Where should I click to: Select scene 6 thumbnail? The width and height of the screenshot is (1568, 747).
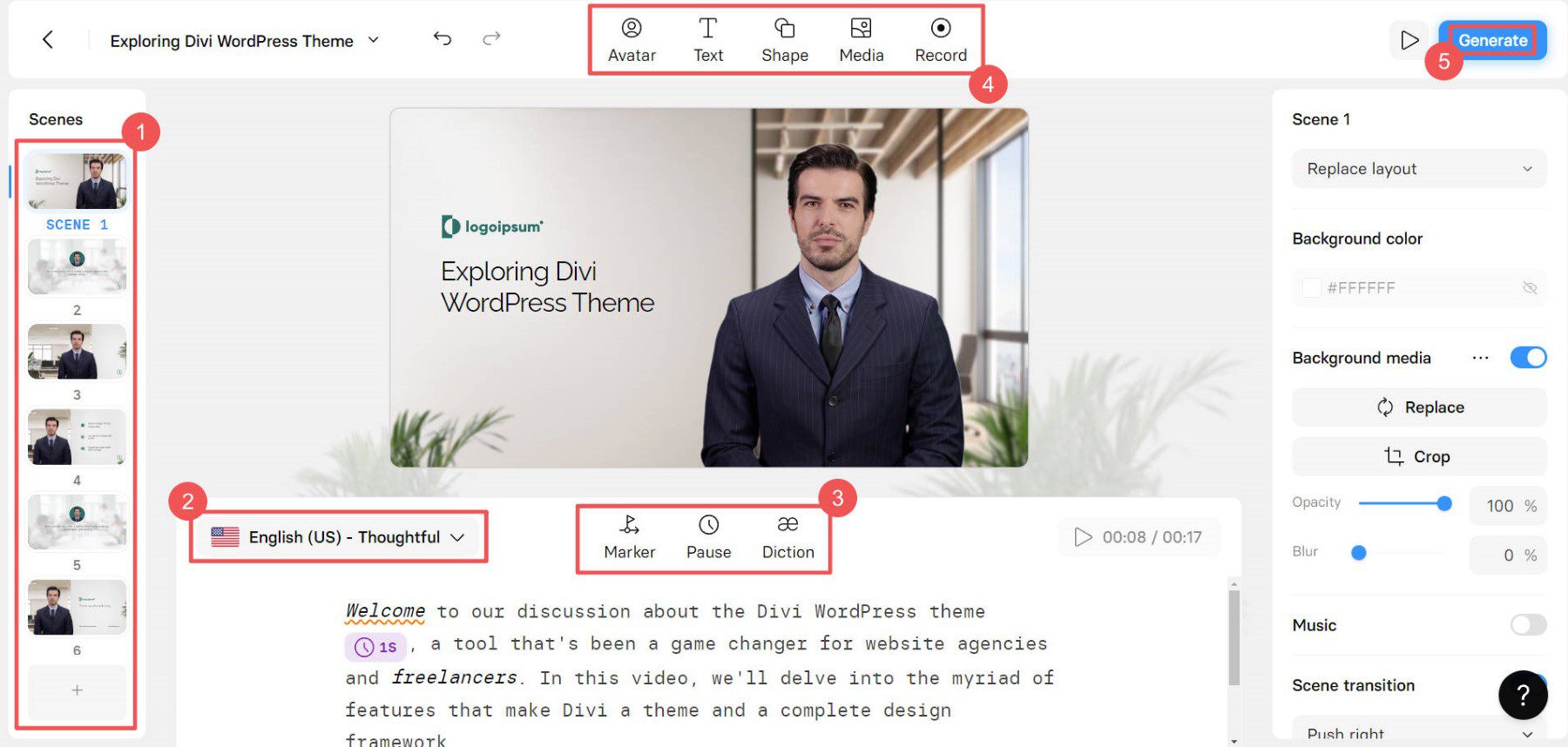[77, 607]
